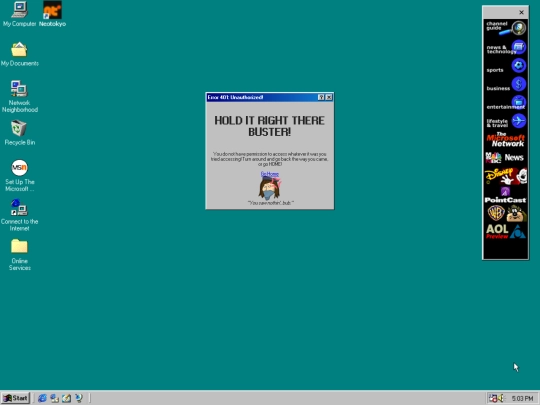
Task: Click the View Channels quick launch icon
Action: tap(79, 398)
